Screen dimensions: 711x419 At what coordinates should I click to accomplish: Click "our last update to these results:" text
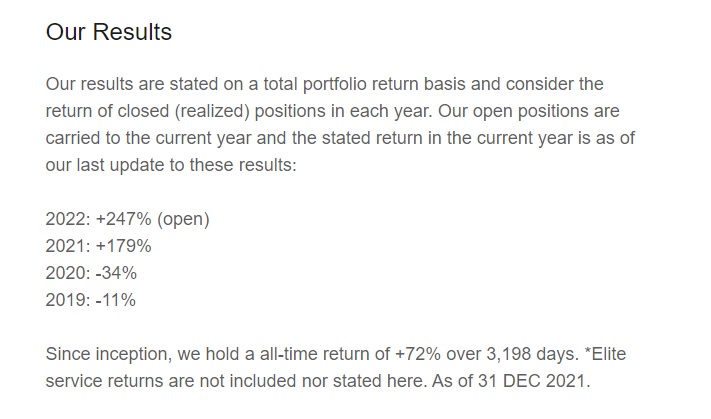(x=171, y=165)
